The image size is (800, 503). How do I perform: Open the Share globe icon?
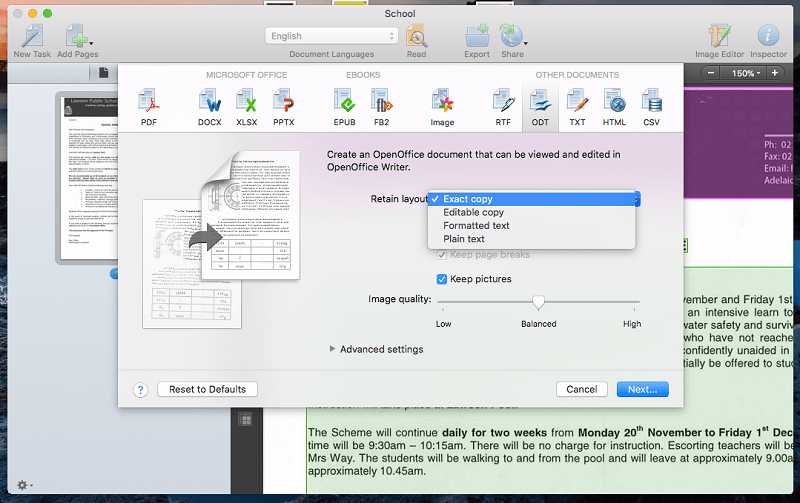click(512, 37)
